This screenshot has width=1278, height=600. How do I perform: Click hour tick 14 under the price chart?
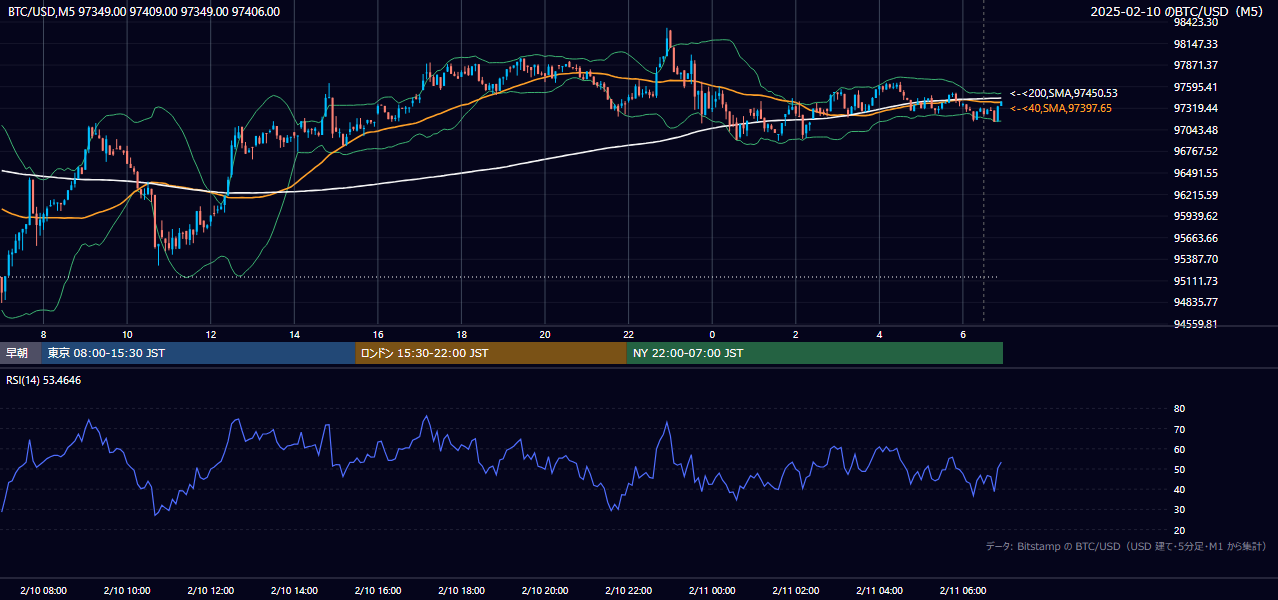click(x=294, y=334)
